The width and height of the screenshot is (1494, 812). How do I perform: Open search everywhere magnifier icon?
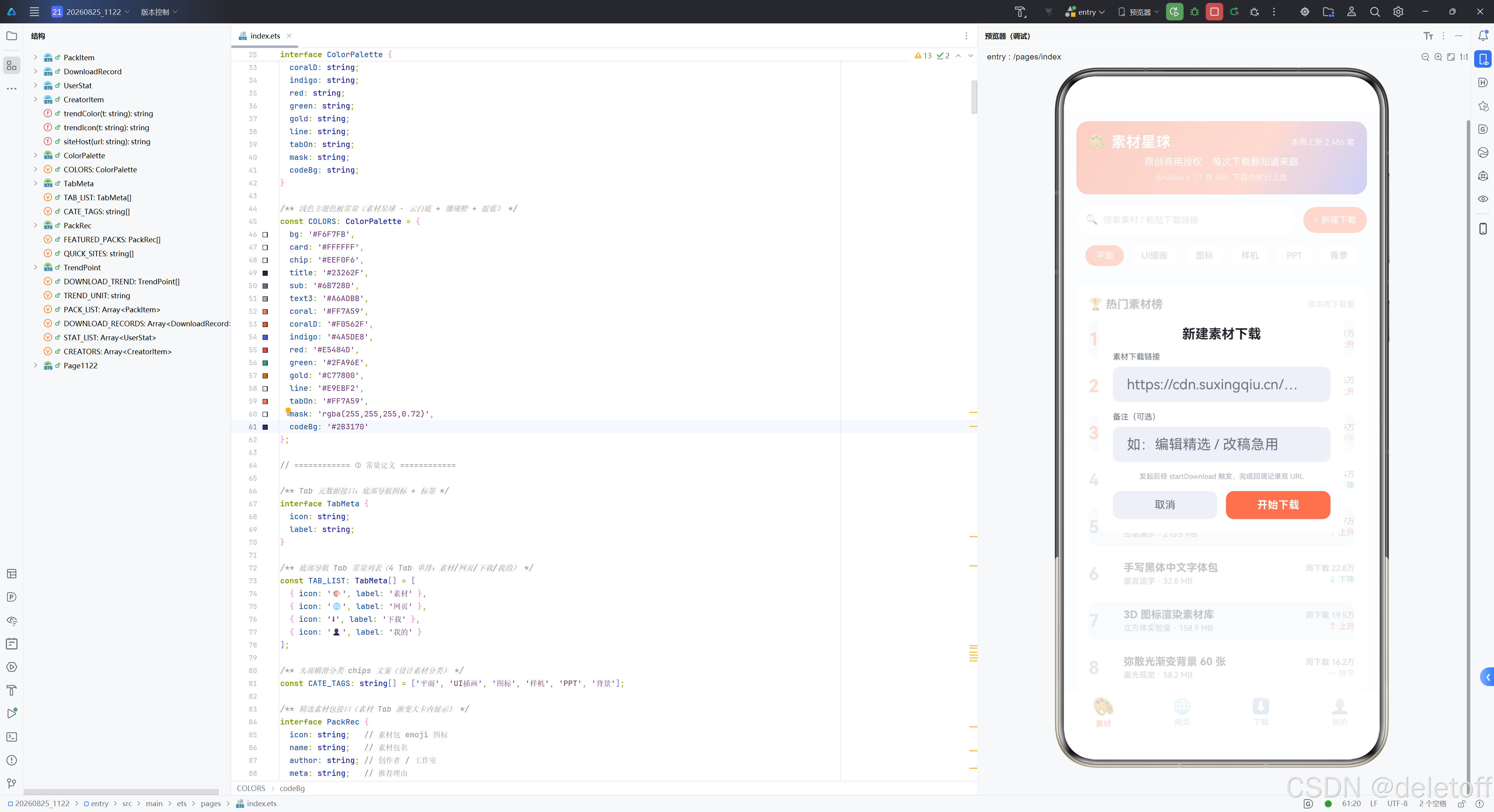[1375, 12]
